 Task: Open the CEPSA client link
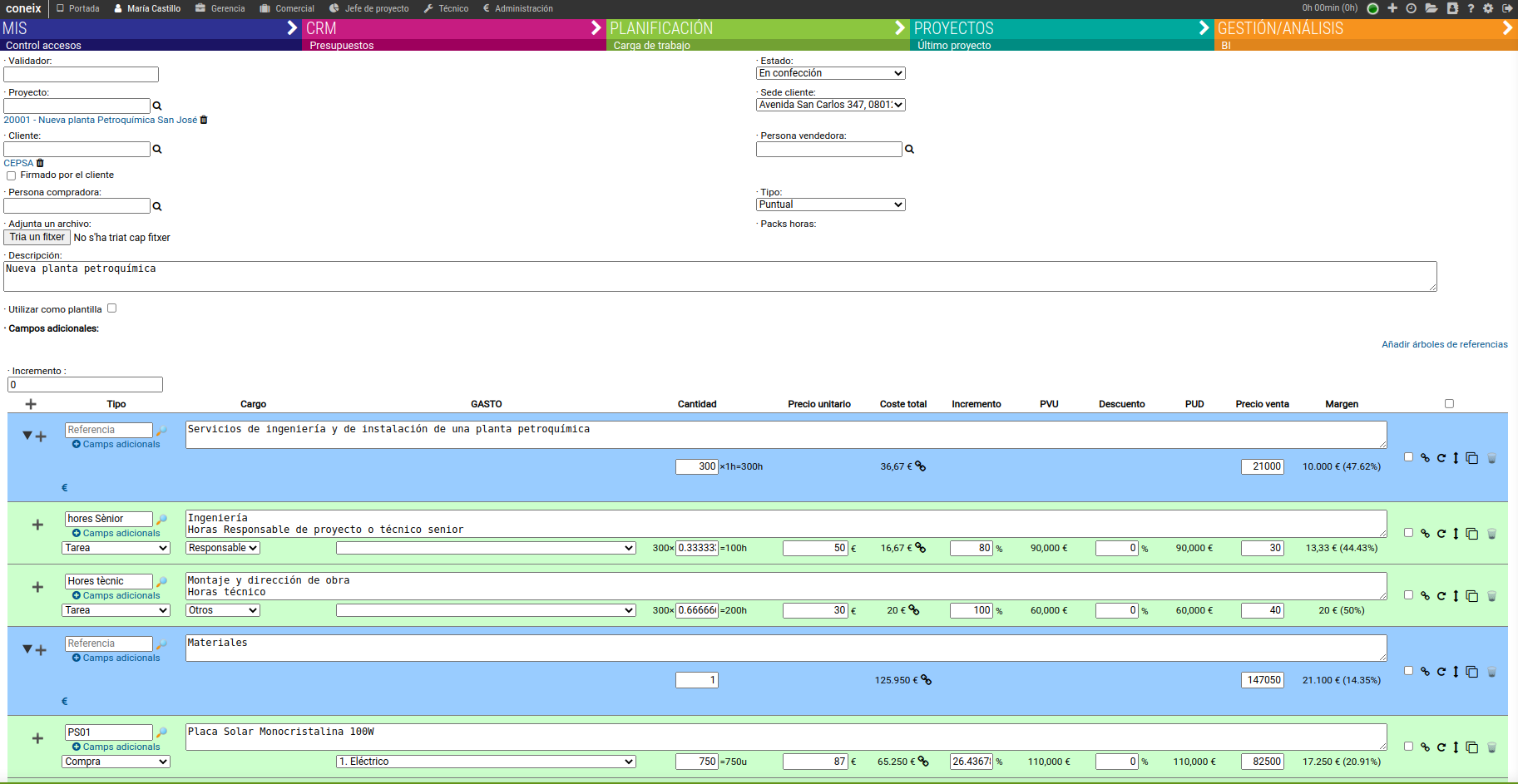[18, 163]
